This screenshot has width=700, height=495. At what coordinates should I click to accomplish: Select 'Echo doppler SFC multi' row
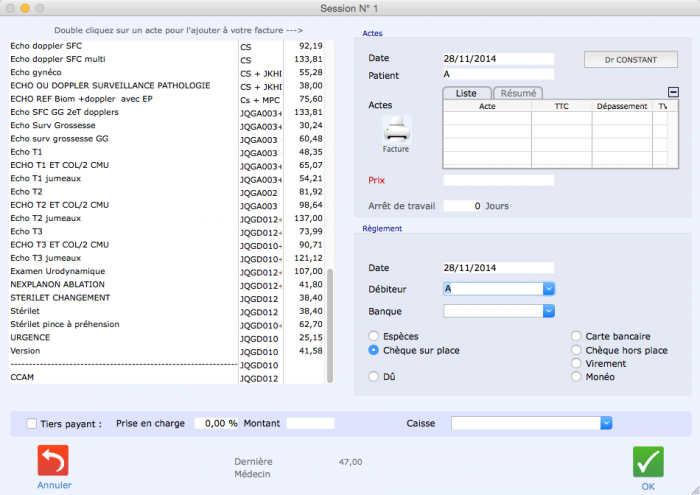tap(166, 59)
